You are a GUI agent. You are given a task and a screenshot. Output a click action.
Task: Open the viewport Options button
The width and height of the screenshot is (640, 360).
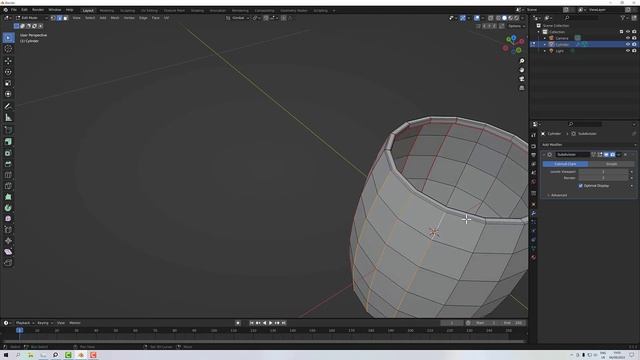click(516, 26)
